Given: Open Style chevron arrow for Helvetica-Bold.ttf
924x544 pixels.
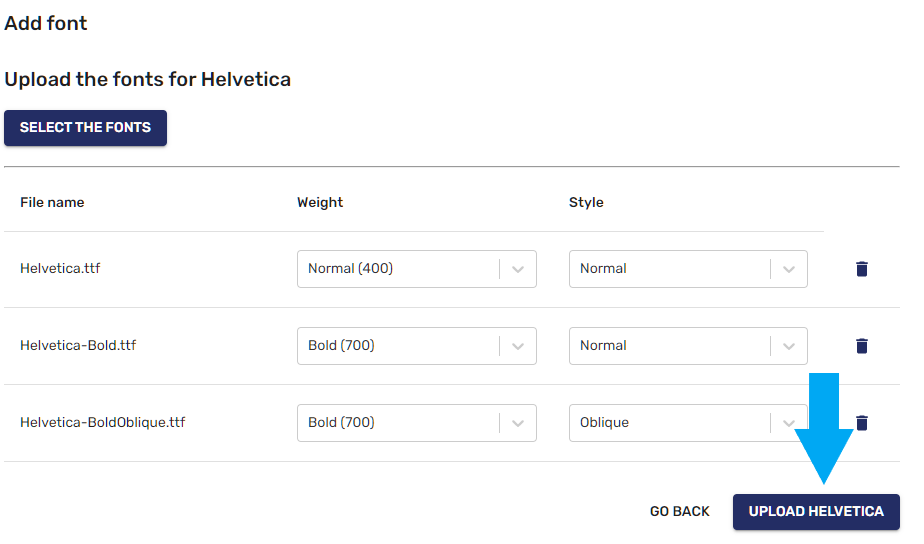Looking at the screenshot, I should coord(789,346).
